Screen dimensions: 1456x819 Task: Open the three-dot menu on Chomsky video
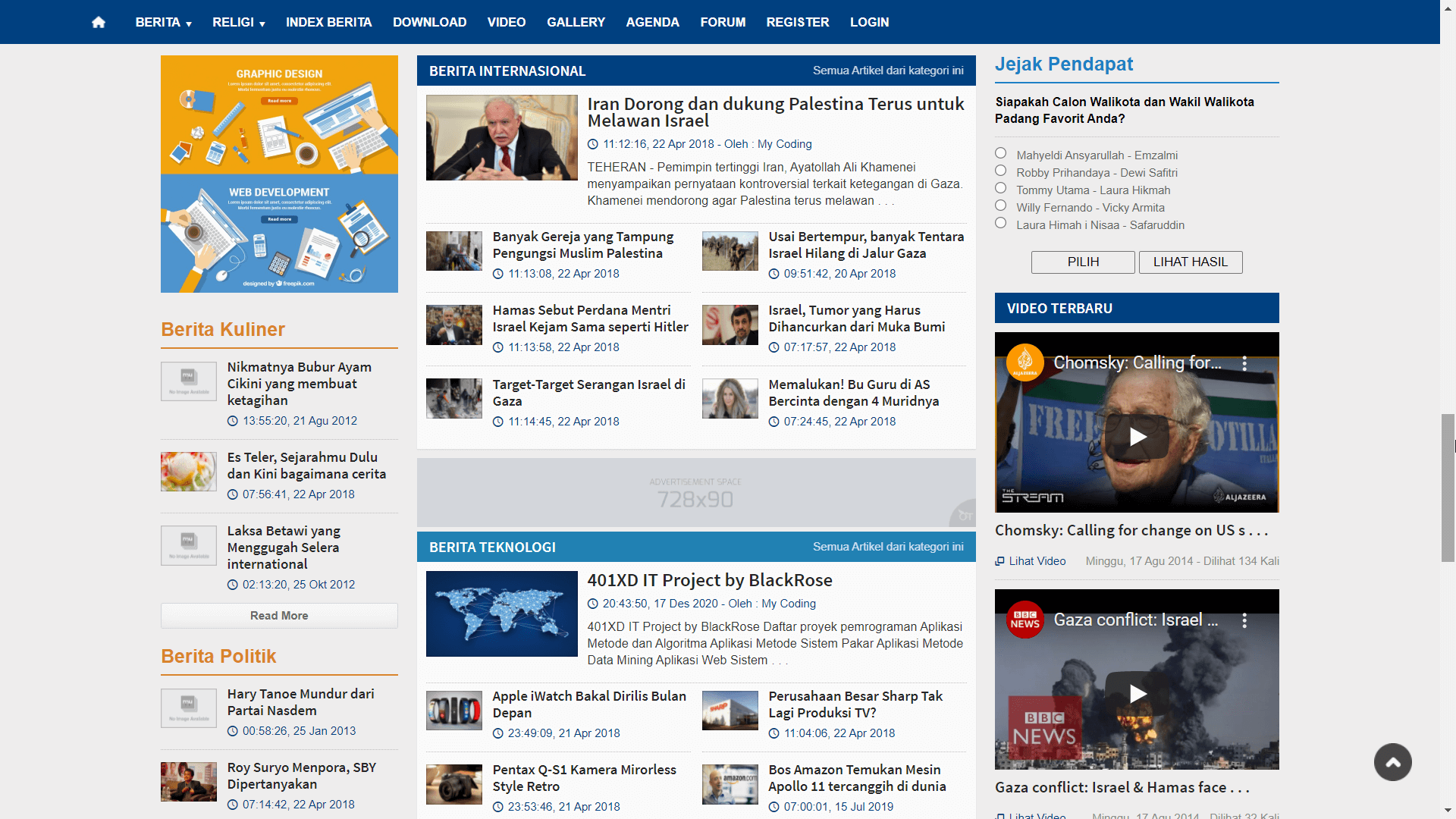[x=1244, y=364]
